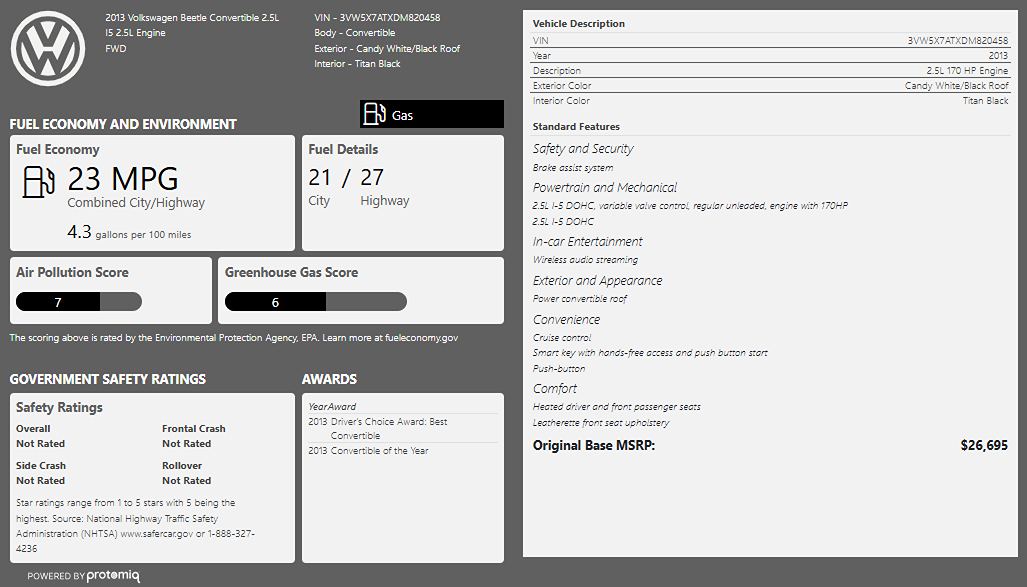Click the Gas fuel type box

[432, 114]
